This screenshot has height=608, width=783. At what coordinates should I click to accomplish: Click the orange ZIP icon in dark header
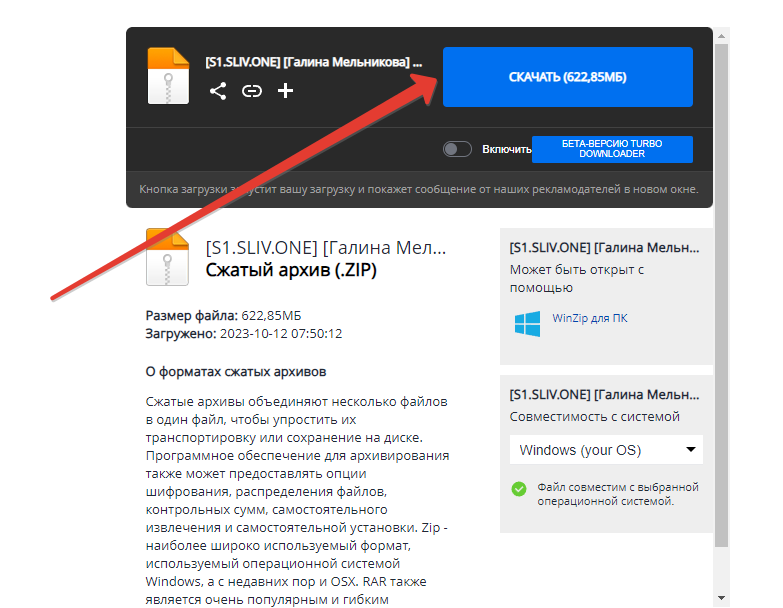tap(168, 76)
